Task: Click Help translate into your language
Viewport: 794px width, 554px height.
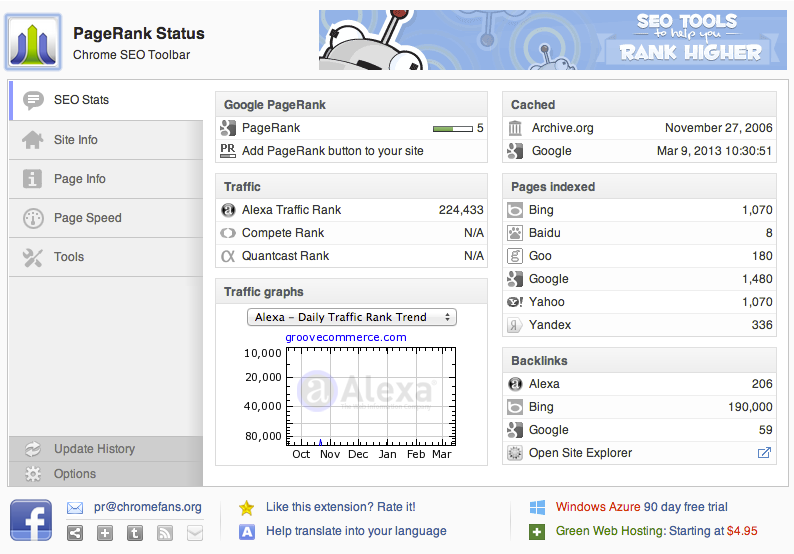Action: click(x=356, y=531)
